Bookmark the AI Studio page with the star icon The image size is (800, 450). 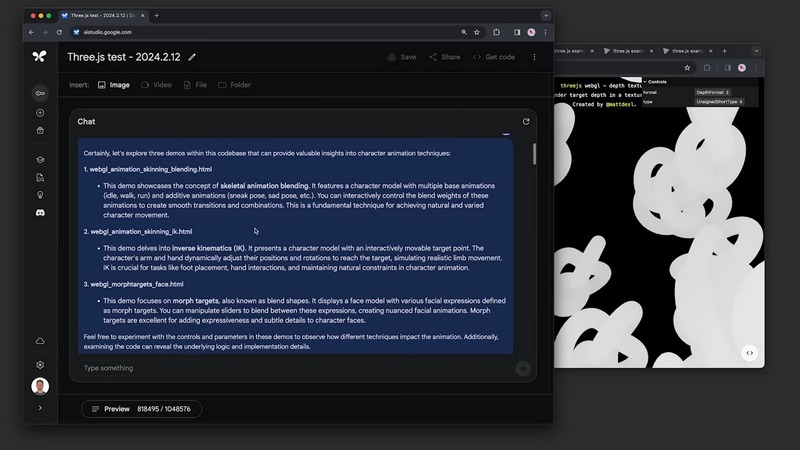tap(478, 32)
